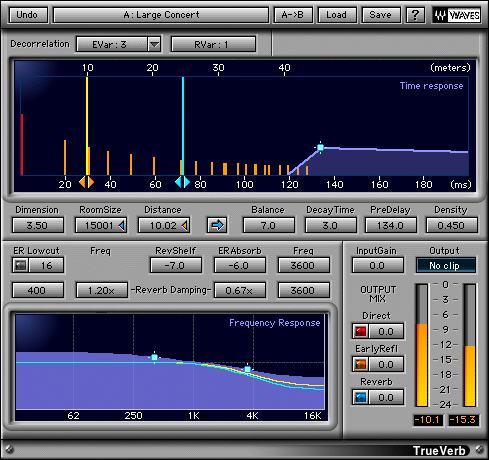Select the PreDelay handle on time response graph
The width and height of the screenshot is (489, 460).
320,147
